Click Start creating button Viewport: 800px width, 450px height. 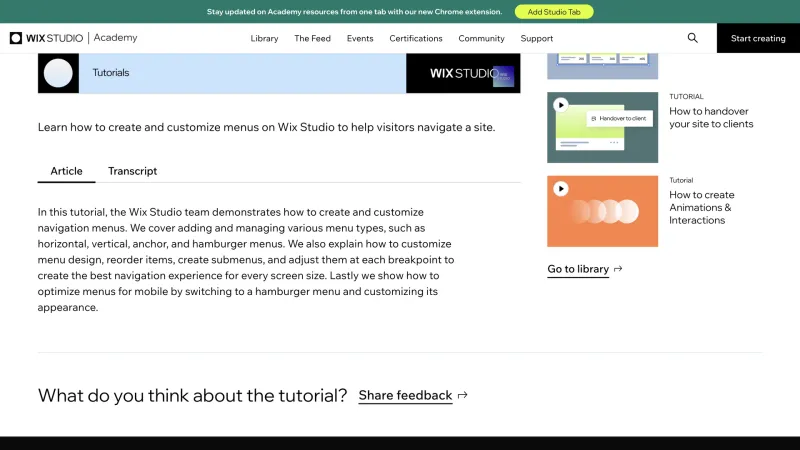pyautogui.click(x=758, y=38)
